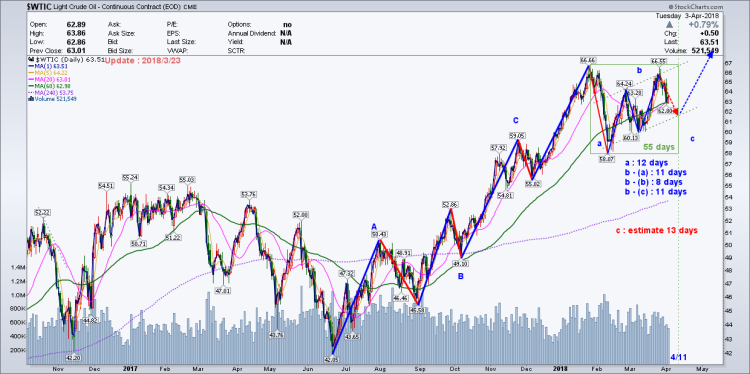
Task: Click the Volume bar-chart legend icon
Action: [31, 99]
